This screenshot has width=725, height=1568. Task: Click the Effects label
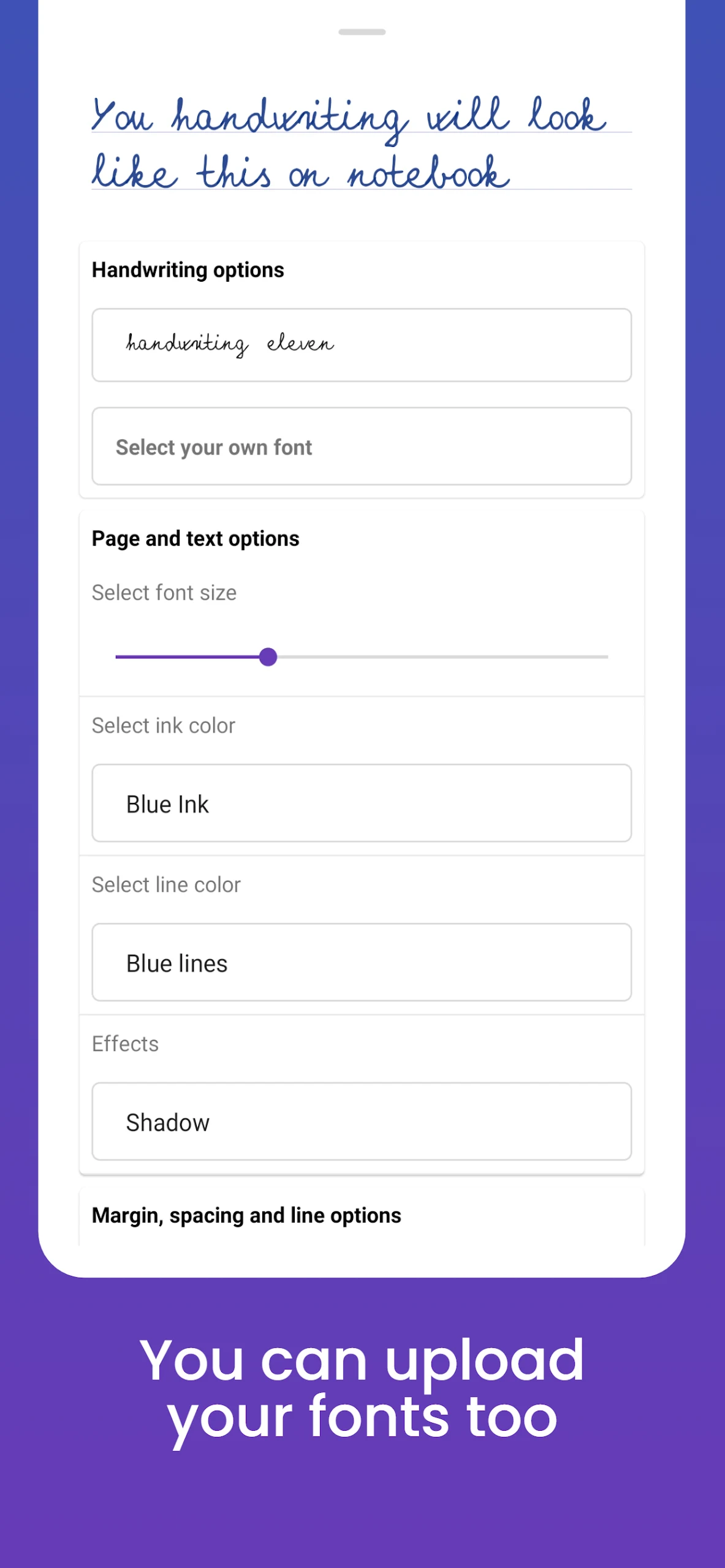click(125, 1044)
